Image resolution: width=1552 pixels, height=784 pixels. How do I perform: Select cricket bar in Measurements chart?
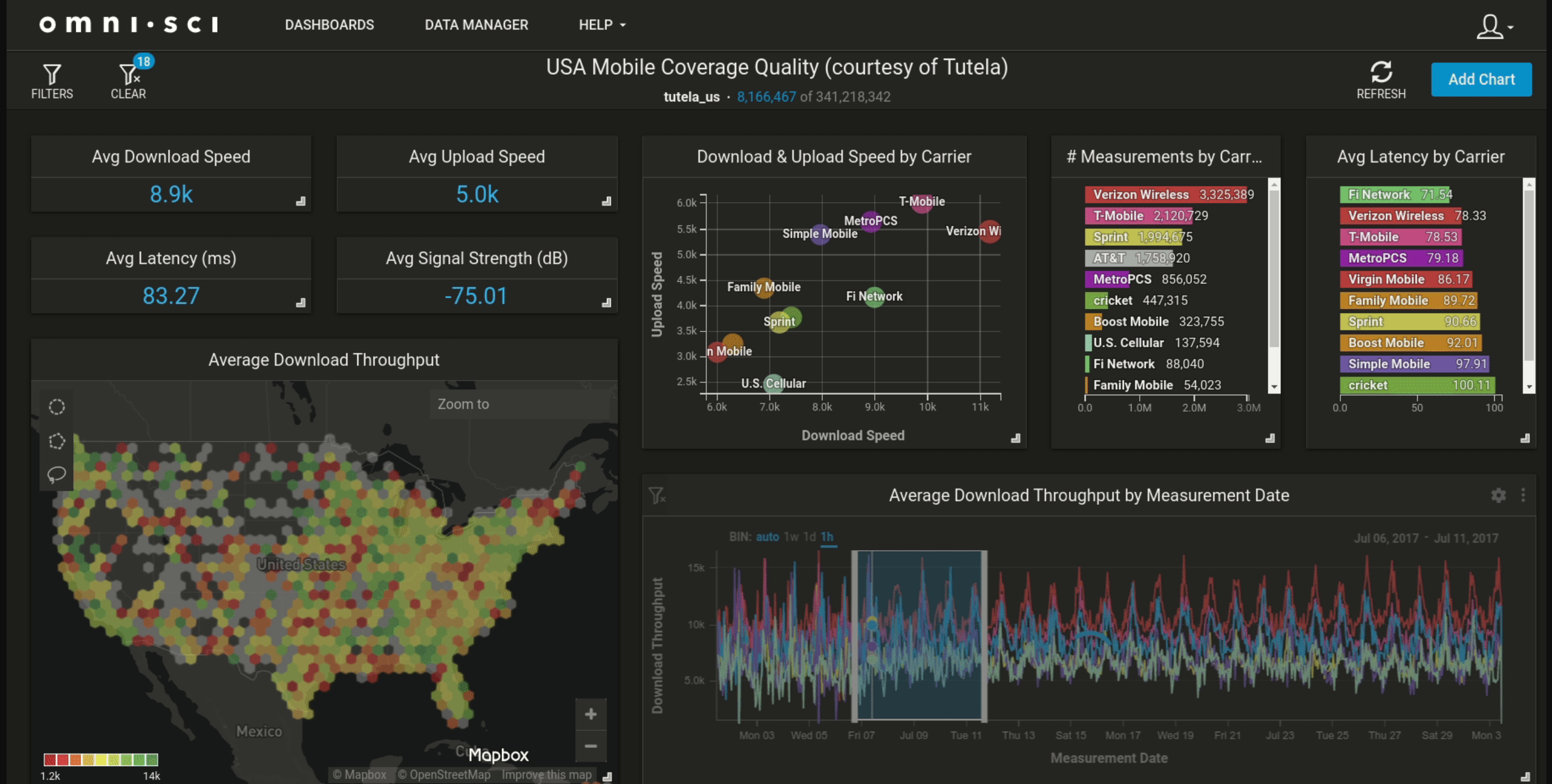pyautogui.click(x=1097, y=300)
